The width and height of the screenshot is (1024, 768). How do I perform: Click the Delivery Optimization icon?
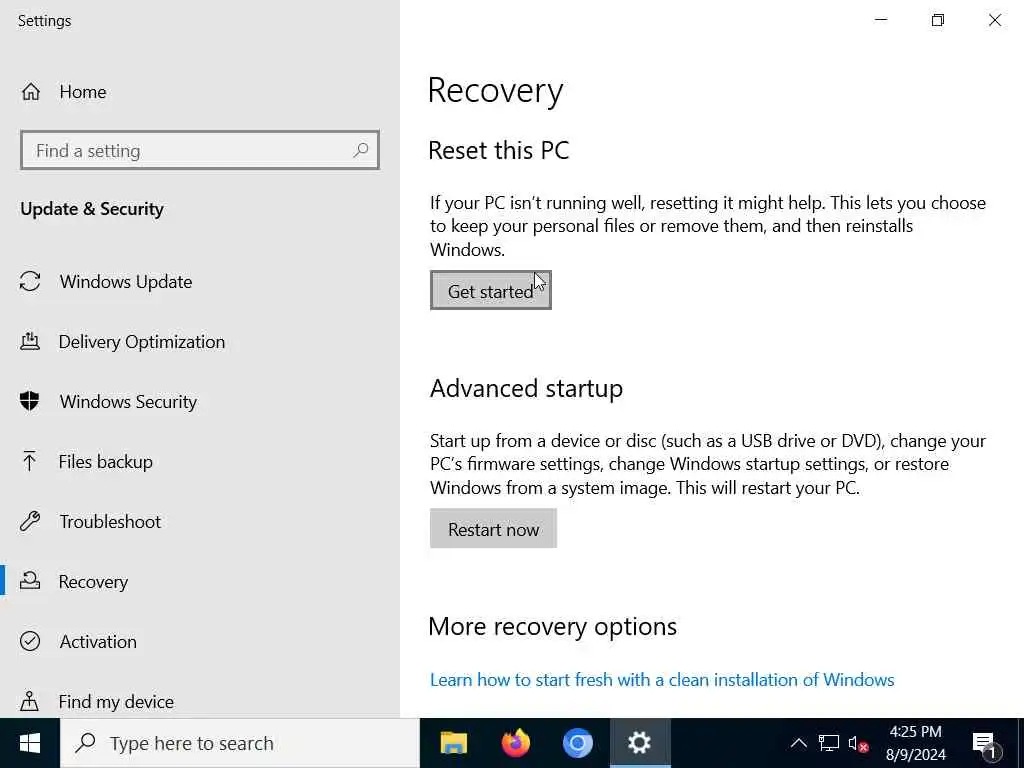pos(30,342)
